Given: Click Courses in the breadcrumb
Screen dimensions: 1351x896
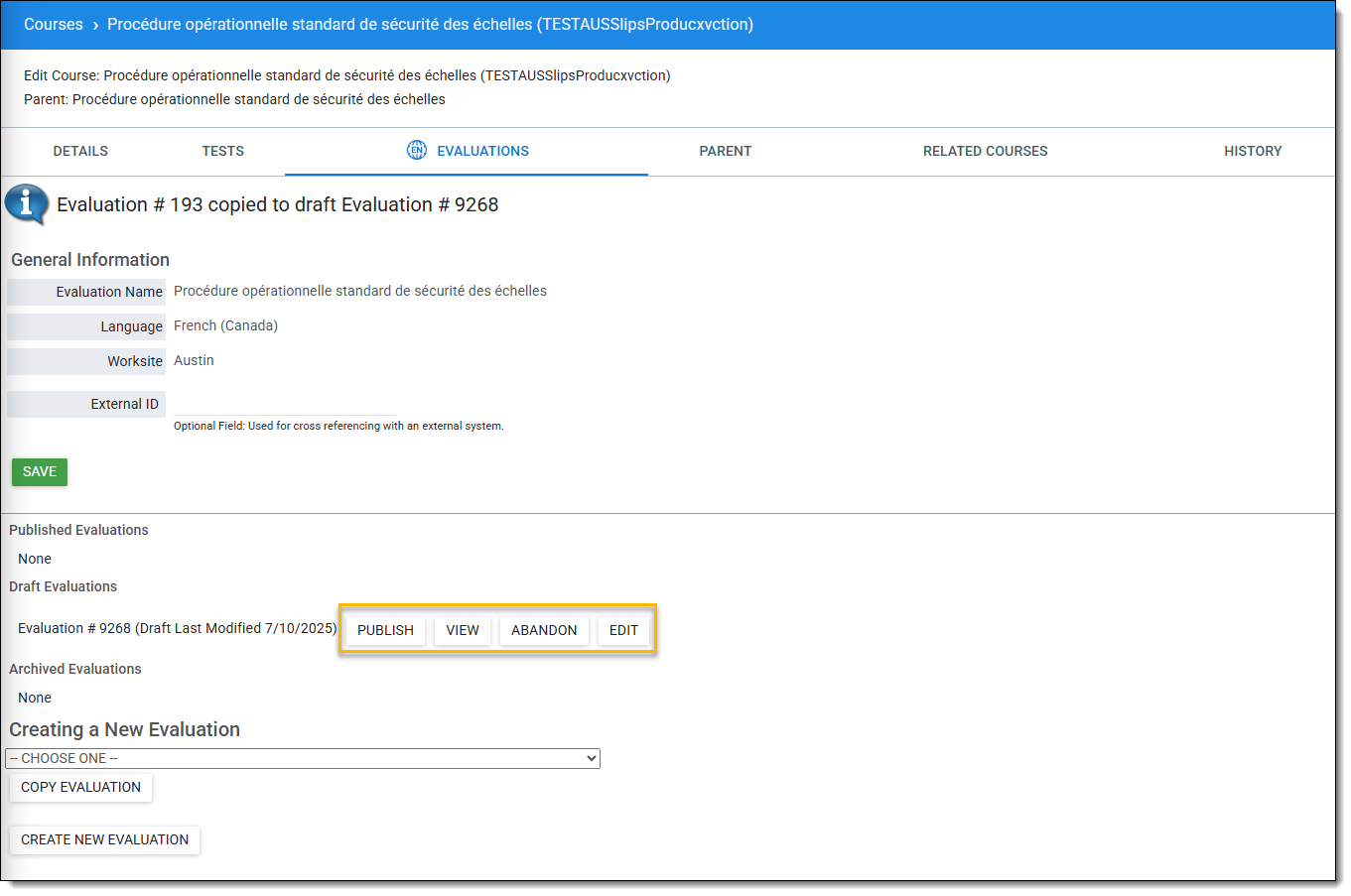Looking at the screenshot, I should tap(54, 24).
